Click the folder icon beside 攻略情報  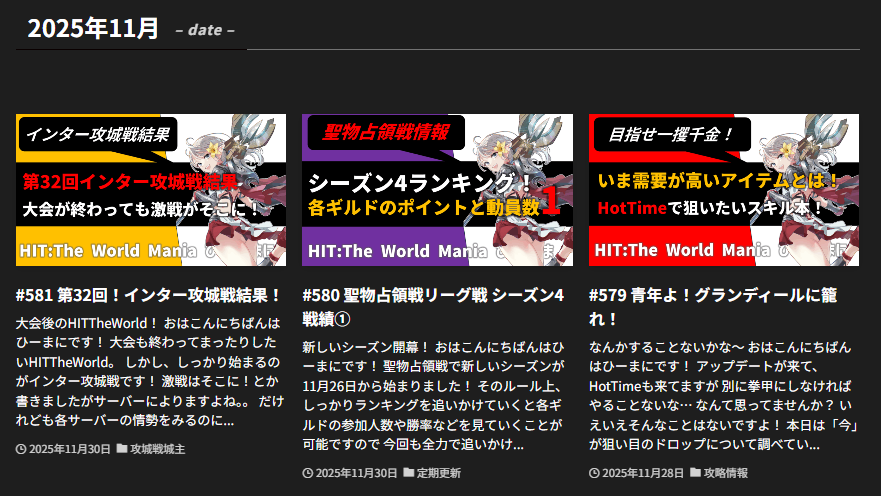696,472
